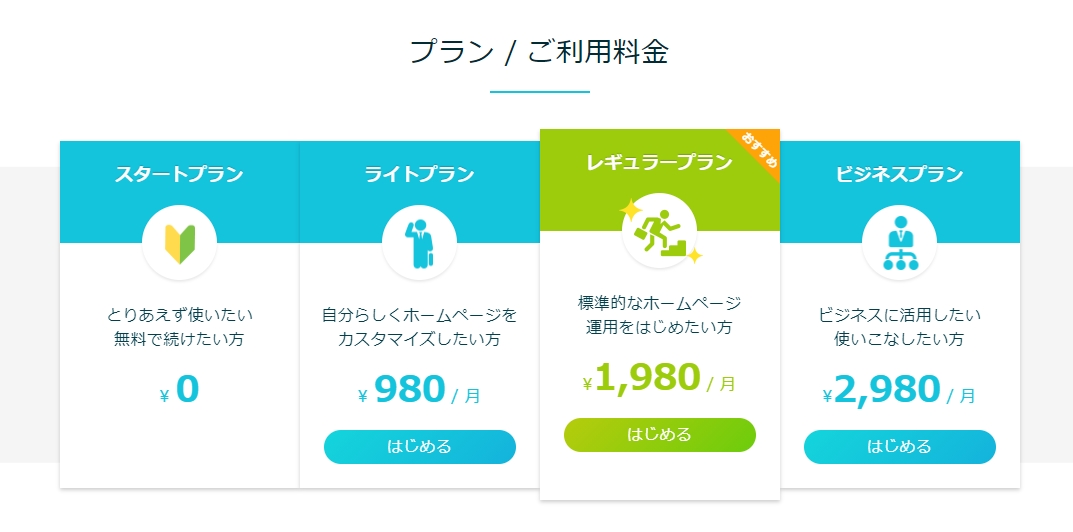Start the ライトプラン with はじめる button

click(x=419, y=447)
